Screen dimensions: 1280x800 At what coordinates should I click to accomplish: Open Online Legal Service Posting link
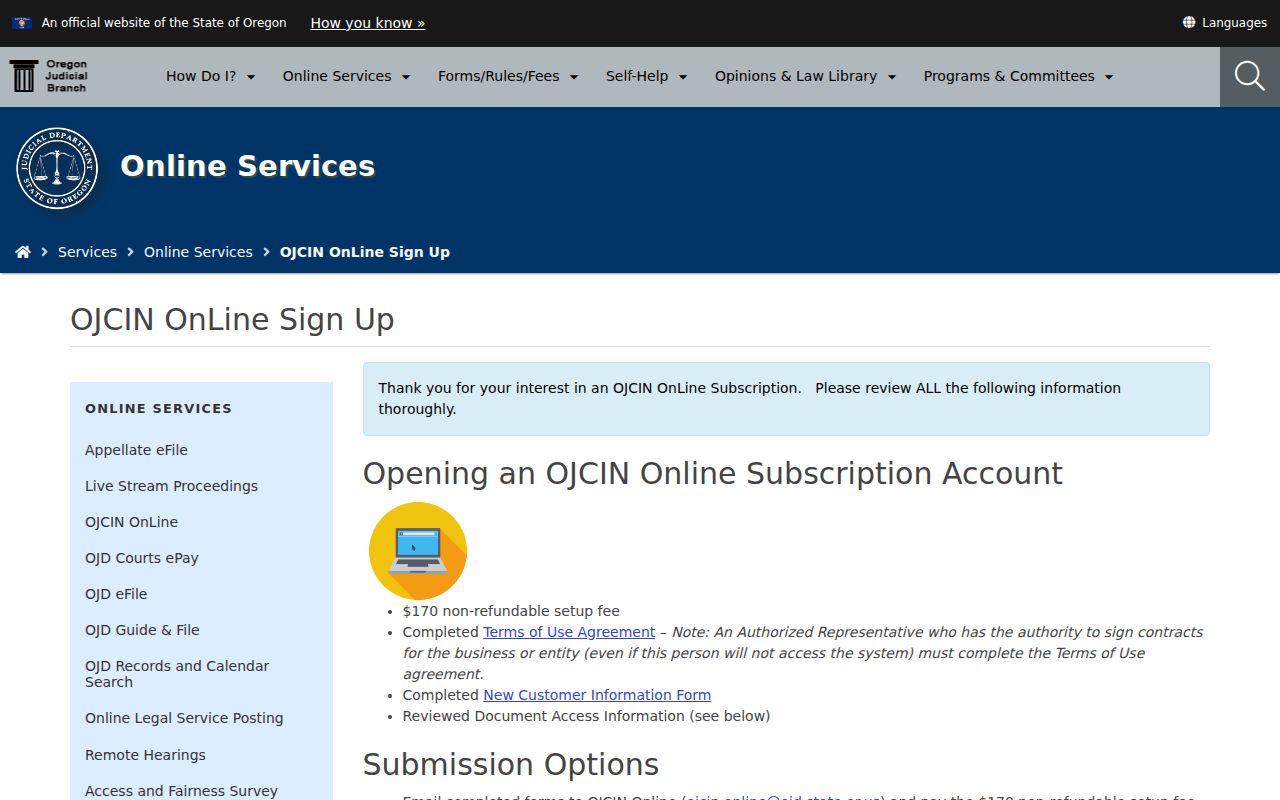(x=184, y=718)
